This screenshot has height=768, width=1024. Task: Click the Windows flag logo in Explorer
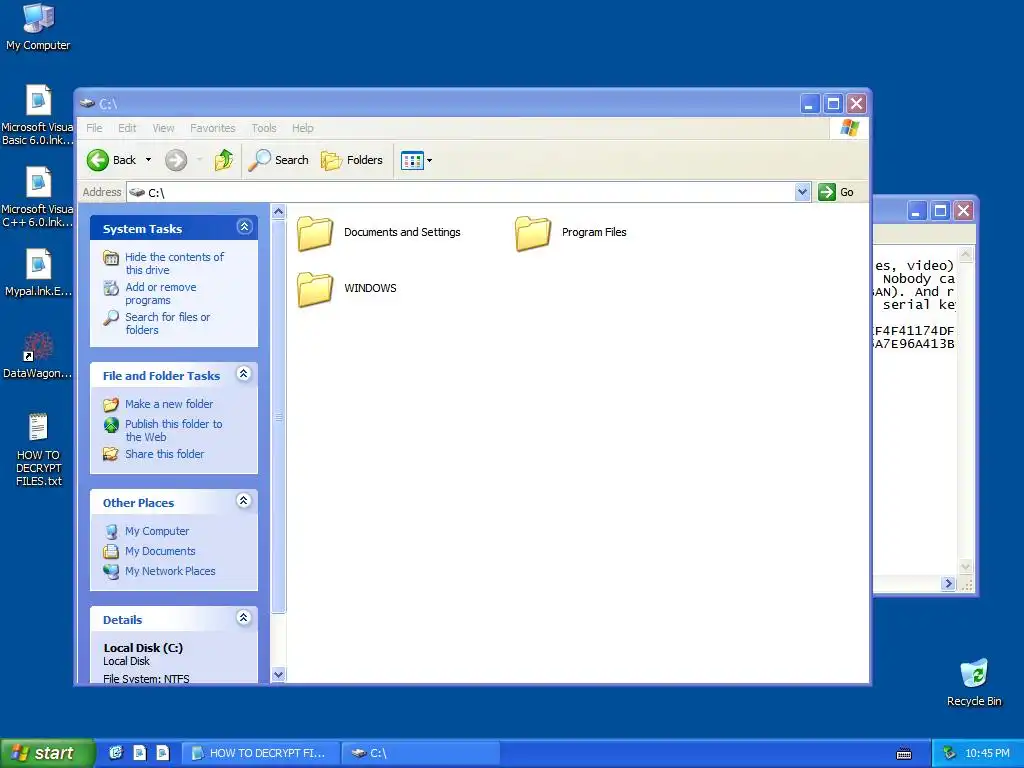click(850, 128)
